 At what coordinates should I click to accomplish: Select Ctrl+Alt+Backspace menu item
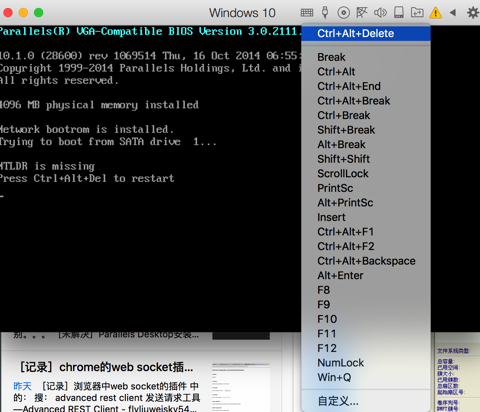coord(366,261)
